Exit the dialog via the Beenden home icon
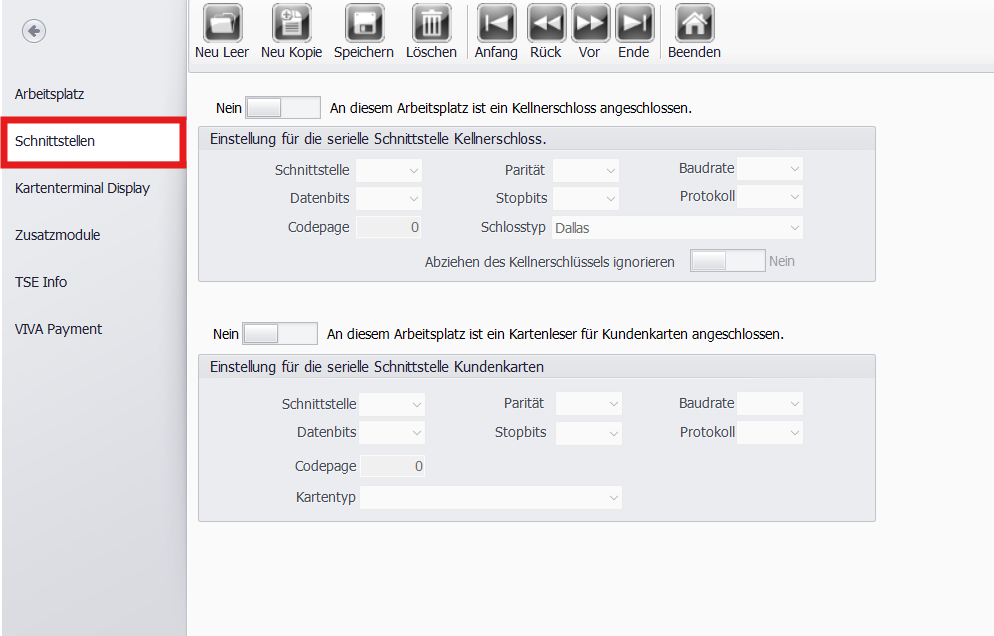 [x=694, y=23]
